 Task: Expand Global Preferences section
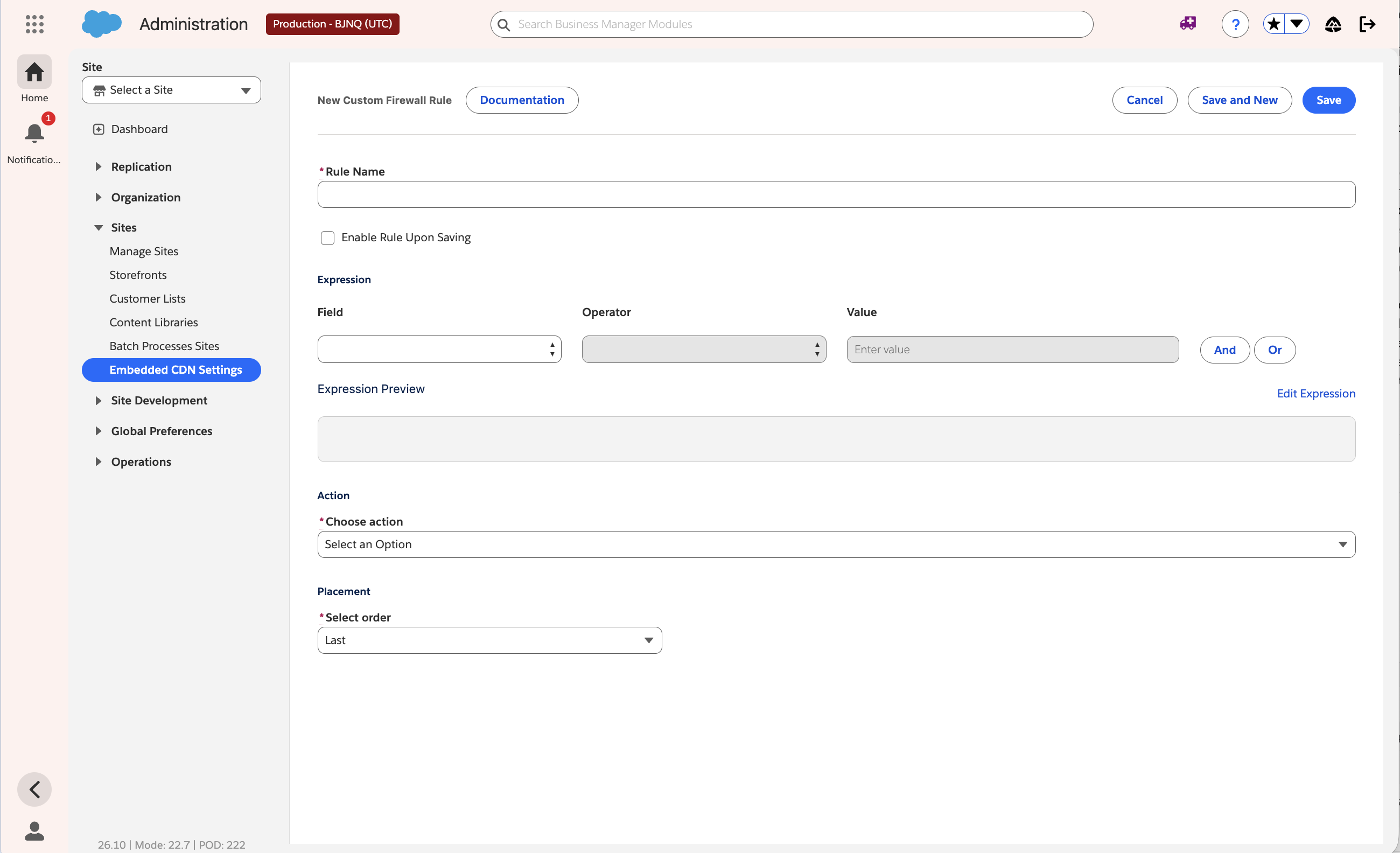tap(99, 431)
